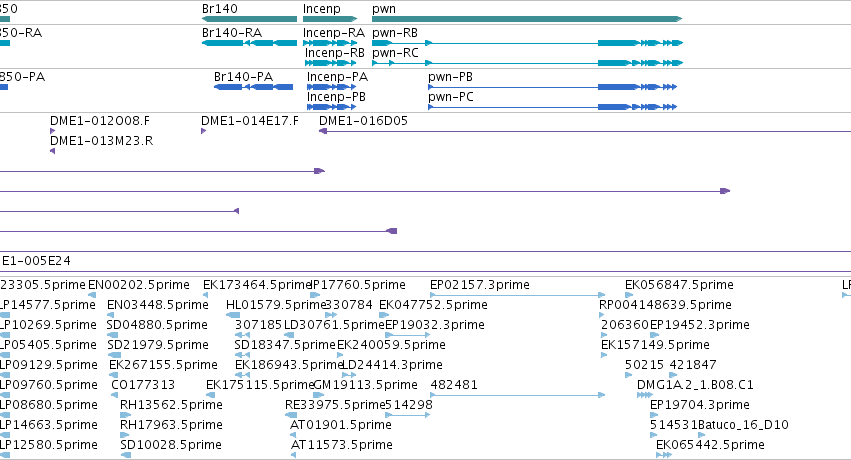Click the AT11573.5prime label

click(342, 445)
